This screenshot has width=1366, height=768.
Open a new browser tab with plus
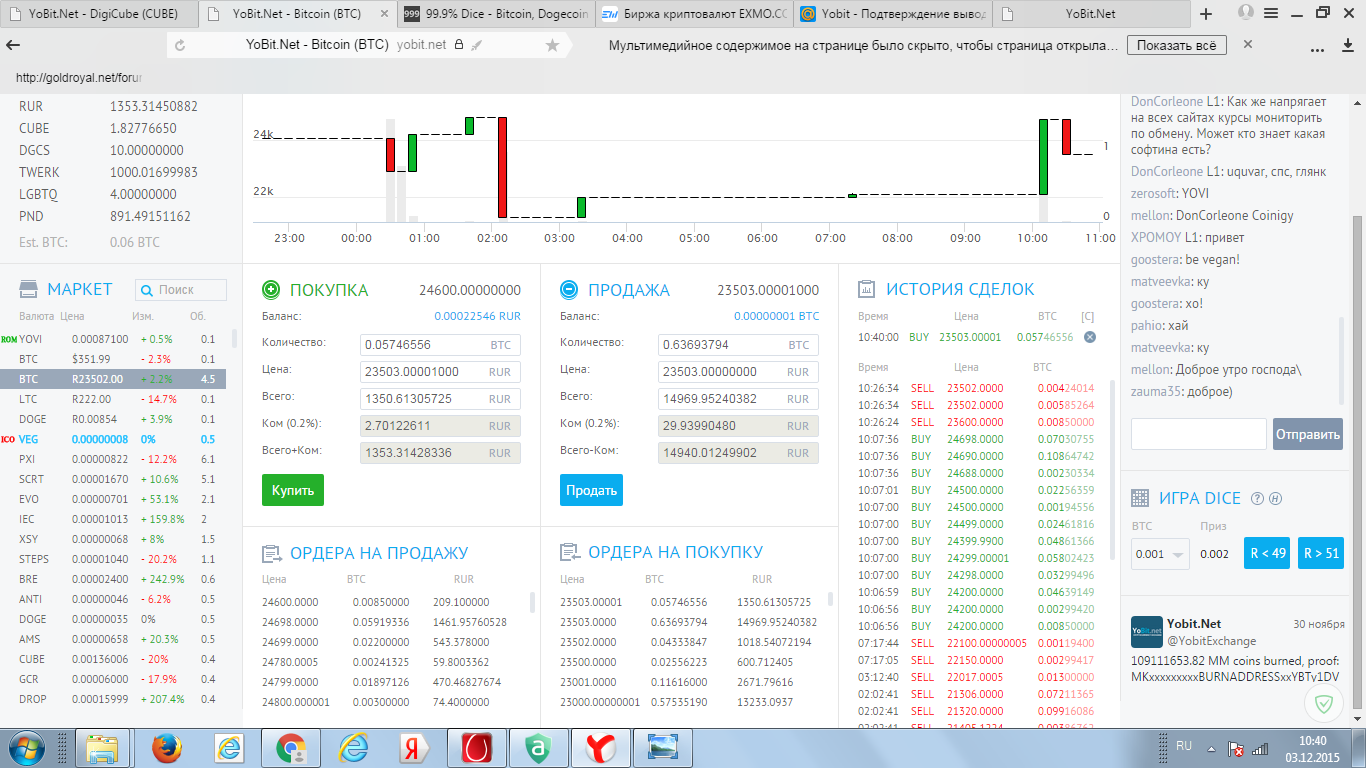point(1206,14)
